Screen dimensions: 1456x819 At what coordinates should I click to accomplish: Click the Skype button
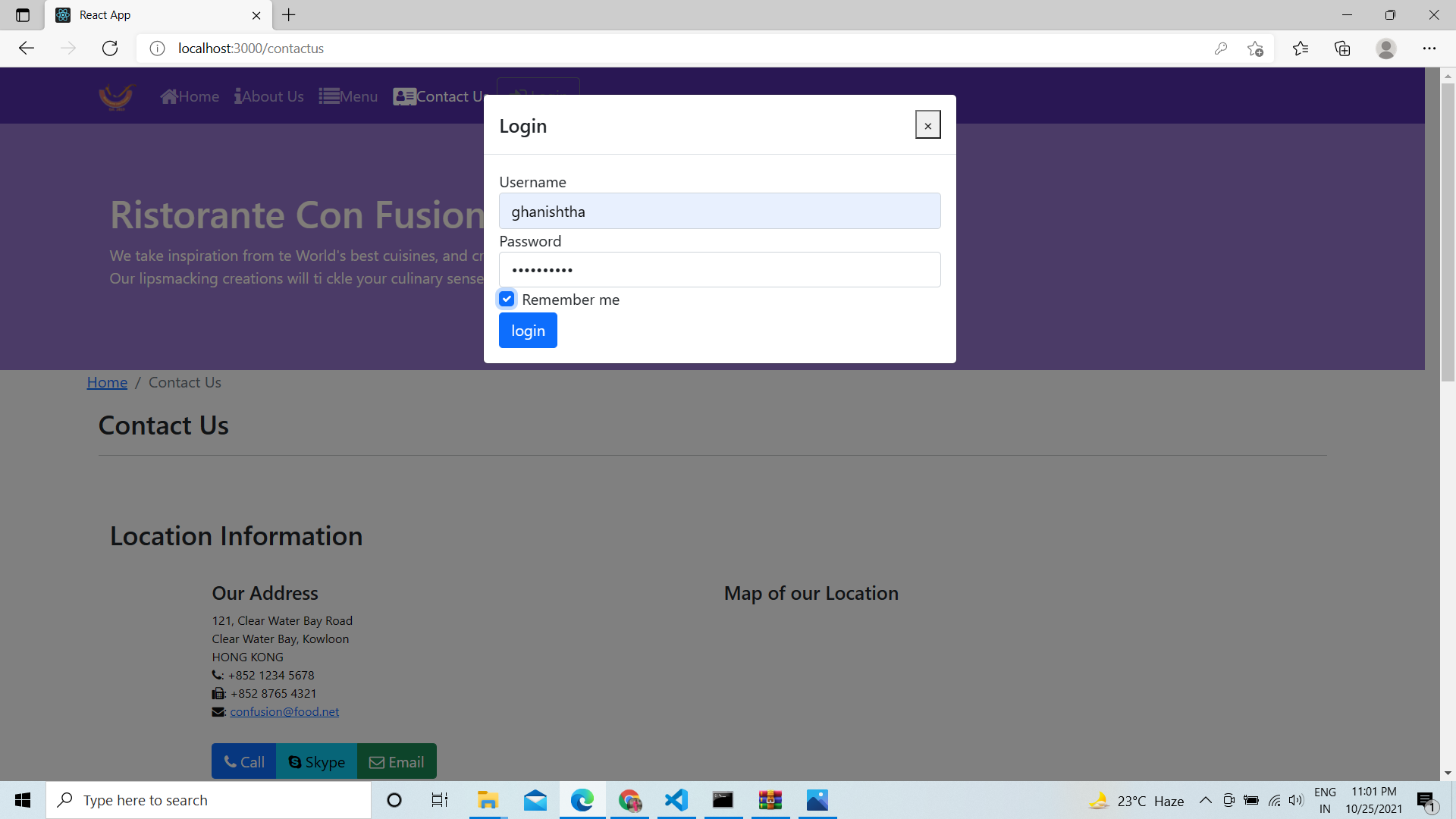(317, 761)
